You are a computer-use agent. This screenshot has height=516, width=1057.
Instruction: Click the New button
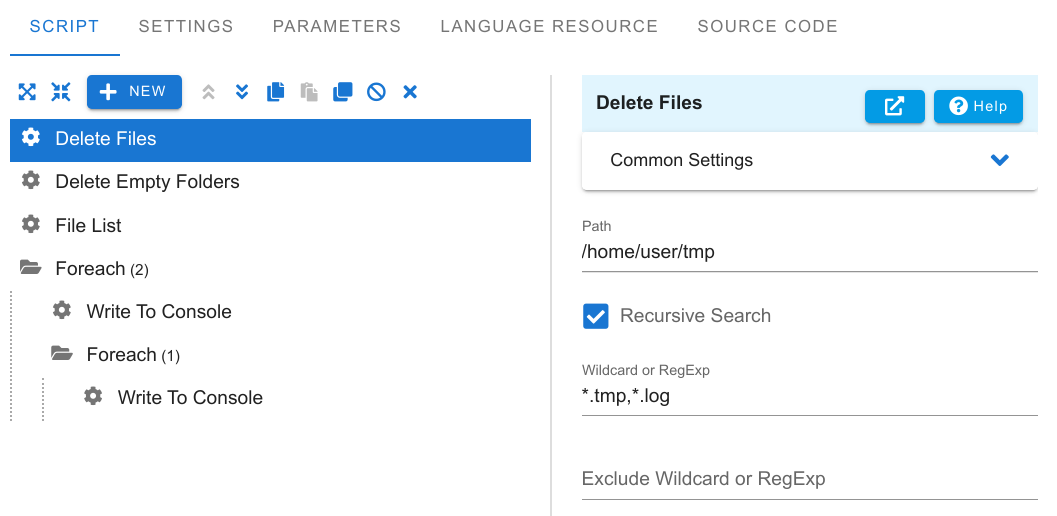134,92
